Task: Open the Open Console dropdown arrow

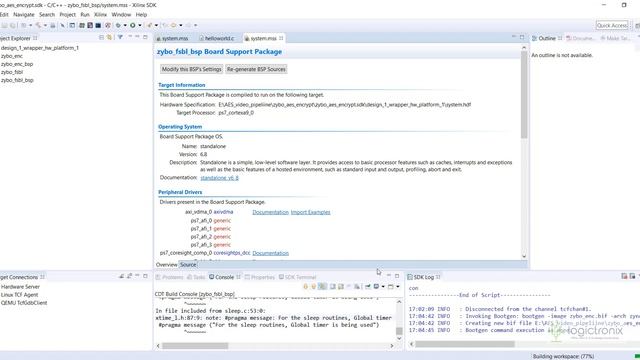Action: pyautogui.click(x=398, y=287)
